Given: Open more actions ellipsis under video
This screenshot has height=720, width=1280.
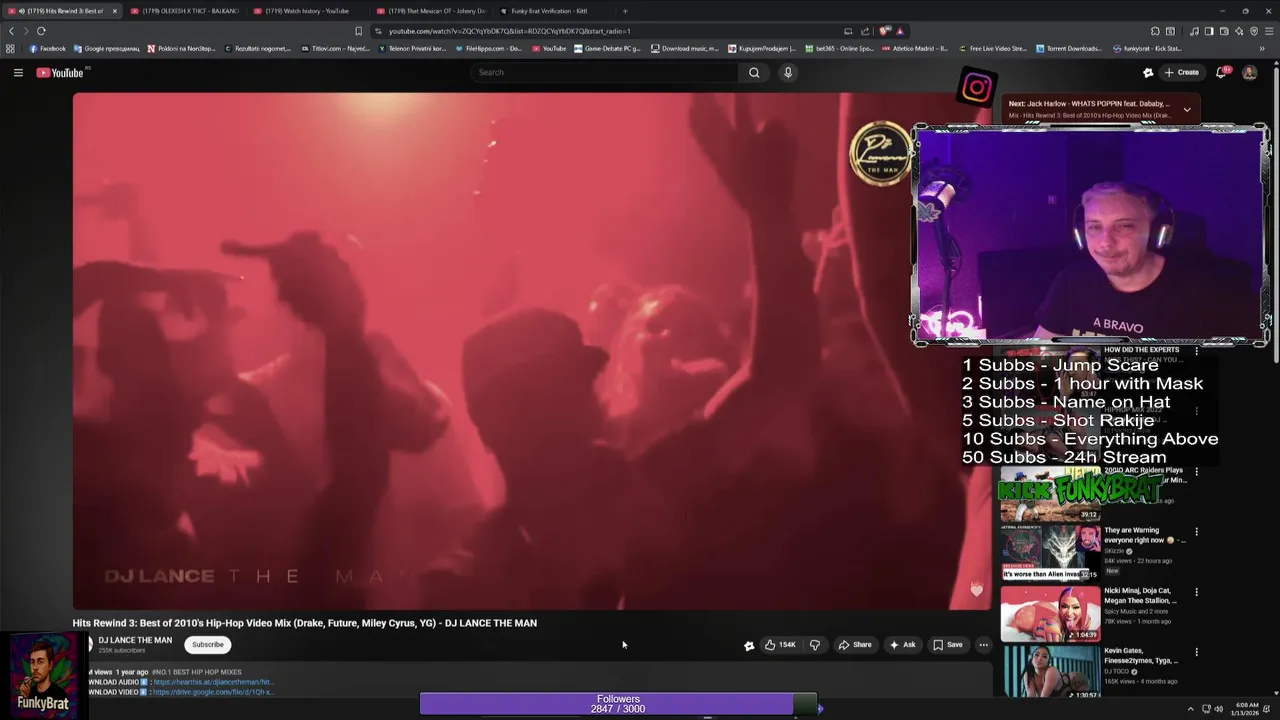Looking at the screenshot, I should [x=983, y=645].
